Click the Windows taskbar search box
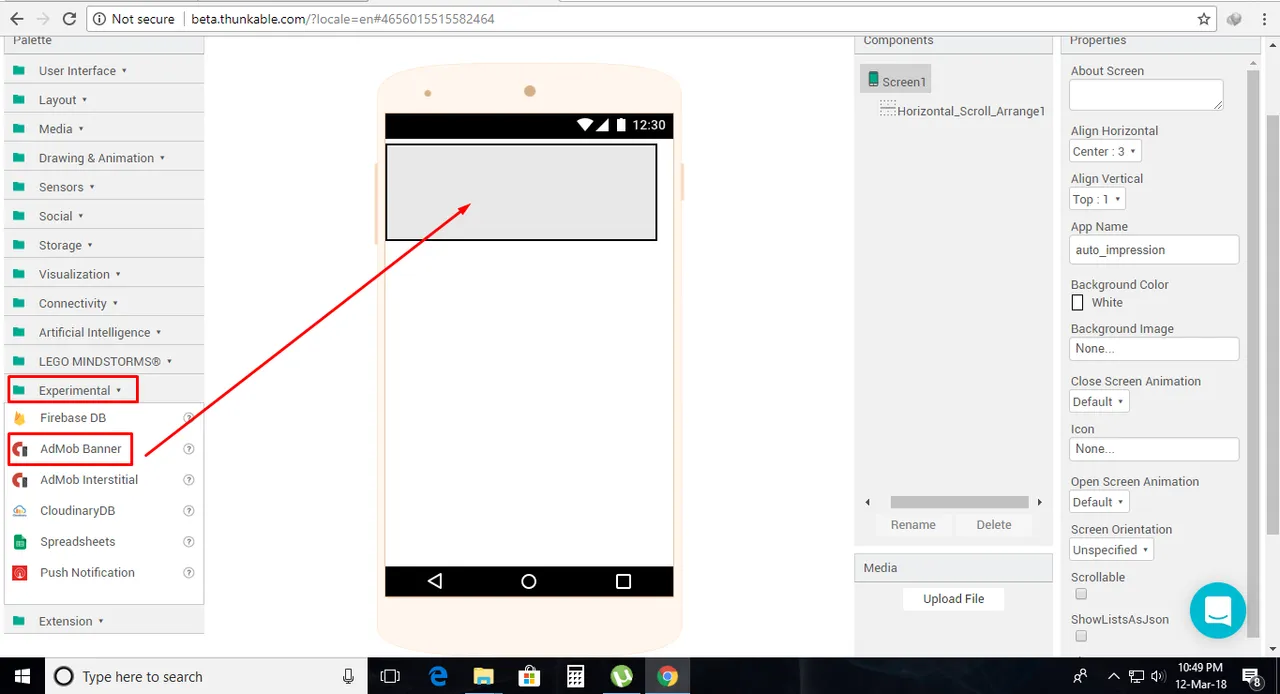 pyautogui.click(x=207, y=676)
